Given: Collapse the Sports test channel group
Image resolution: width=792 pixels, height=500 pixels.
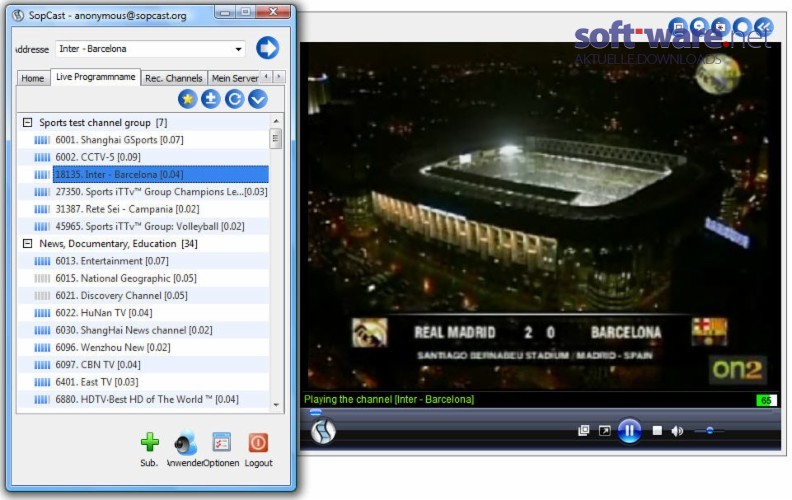Looking at the screenshot, I should click(x=28, y=122).
